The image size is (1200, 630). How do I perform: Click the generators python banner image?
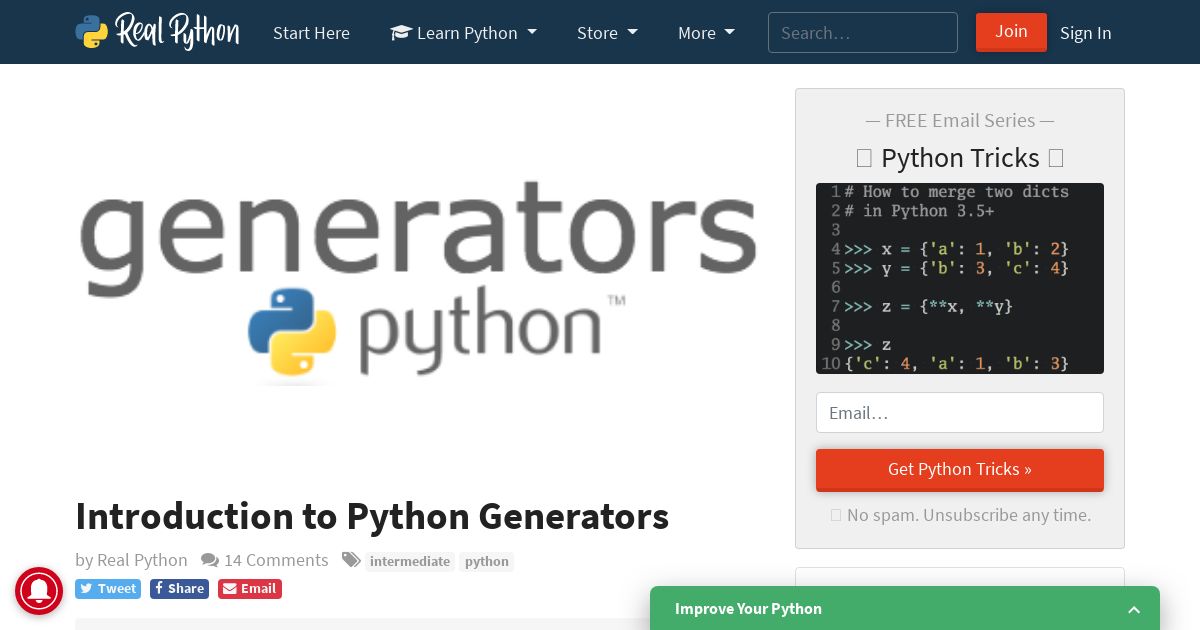418,279
